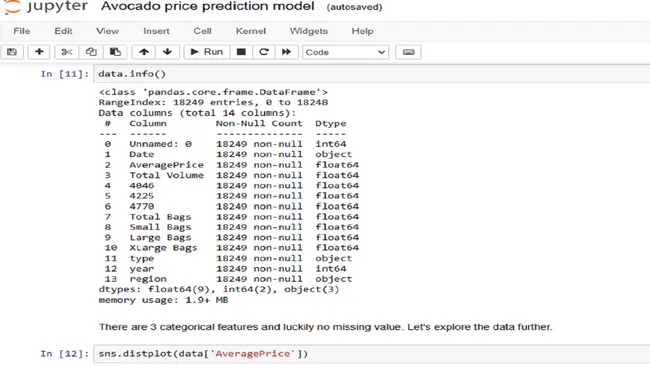Click the Total Volume row in output
This screenshot has height=366, width=650.
coord(231,175)
